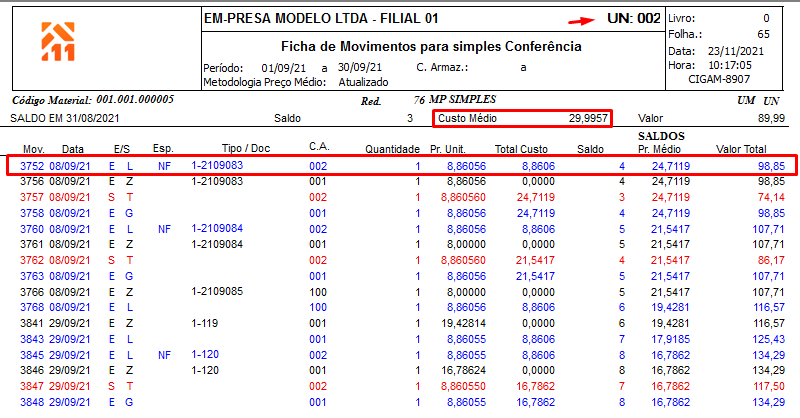Click movement number 3843

click(32, 339)
